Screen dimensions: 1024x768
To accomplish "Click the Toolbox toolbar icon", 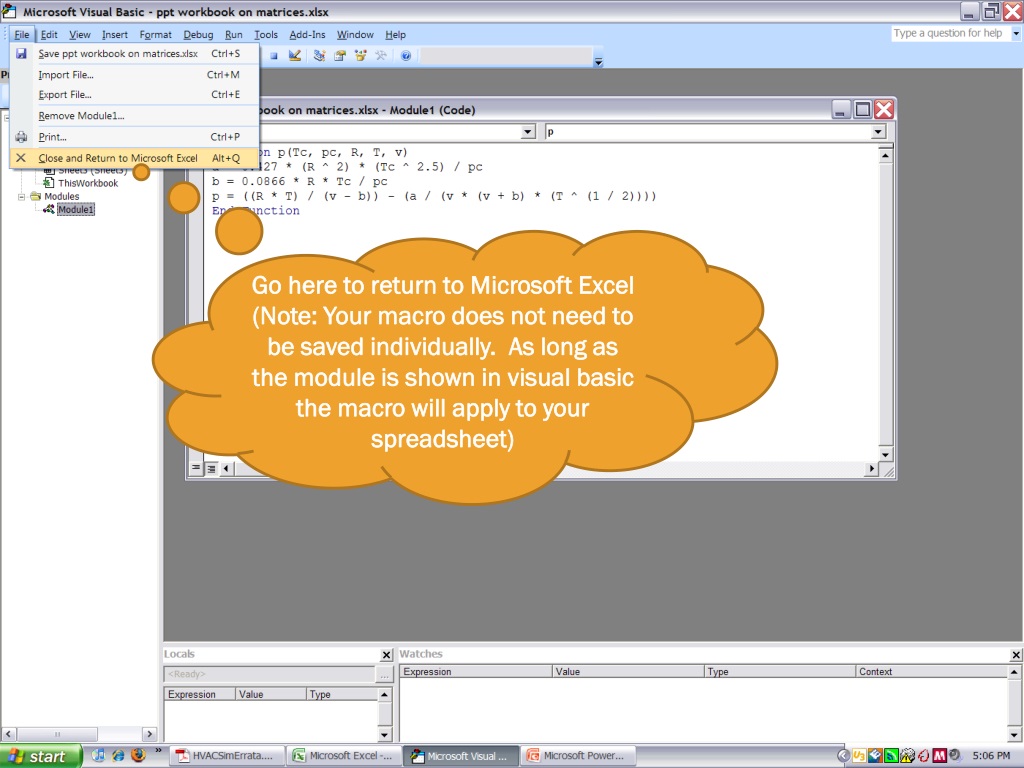I will pyautogui.click(x=381, y=56).
